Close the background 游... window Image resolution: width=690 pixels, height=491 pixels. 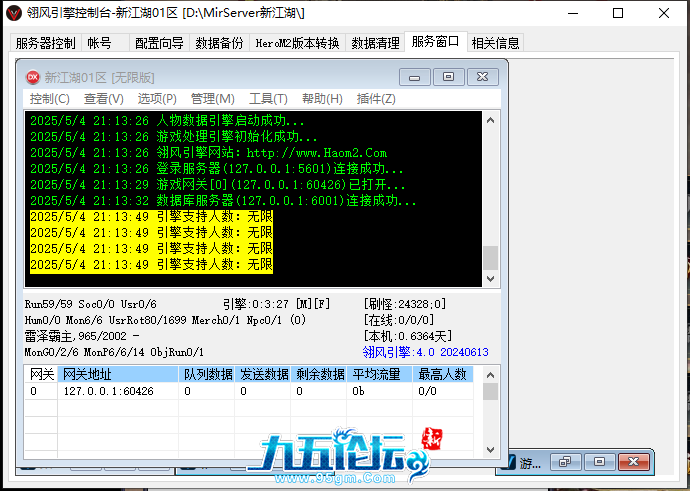click(634, 462)
